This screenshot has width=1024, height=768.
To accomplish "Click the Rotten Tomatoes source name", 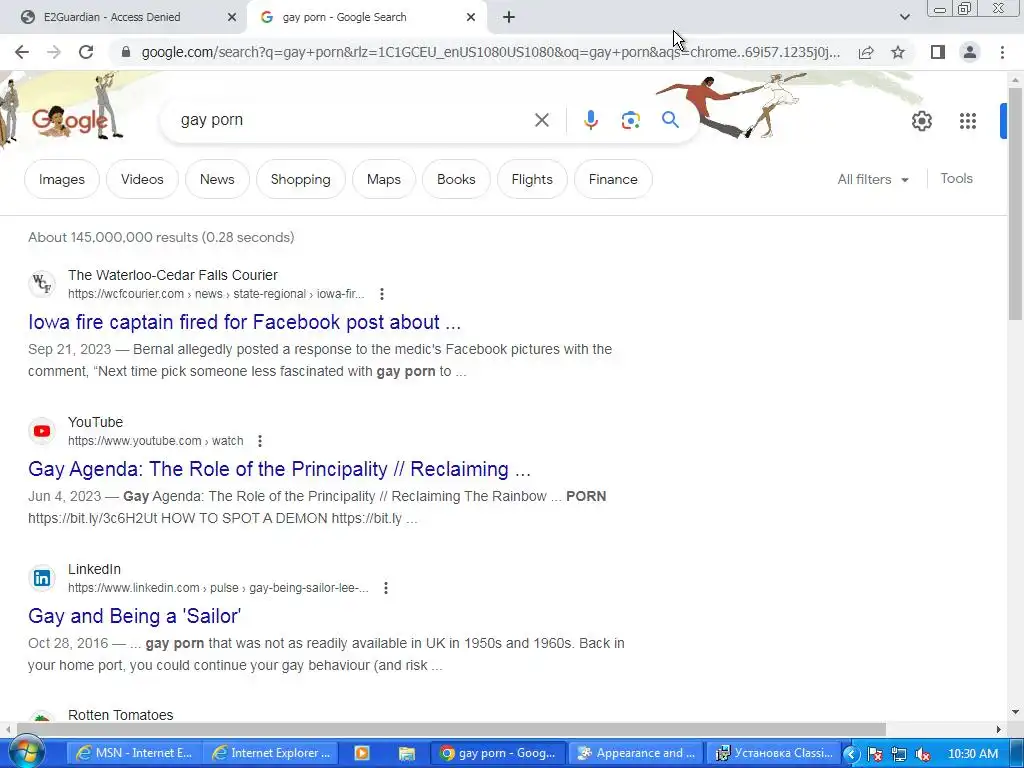I will click(120, 715).
